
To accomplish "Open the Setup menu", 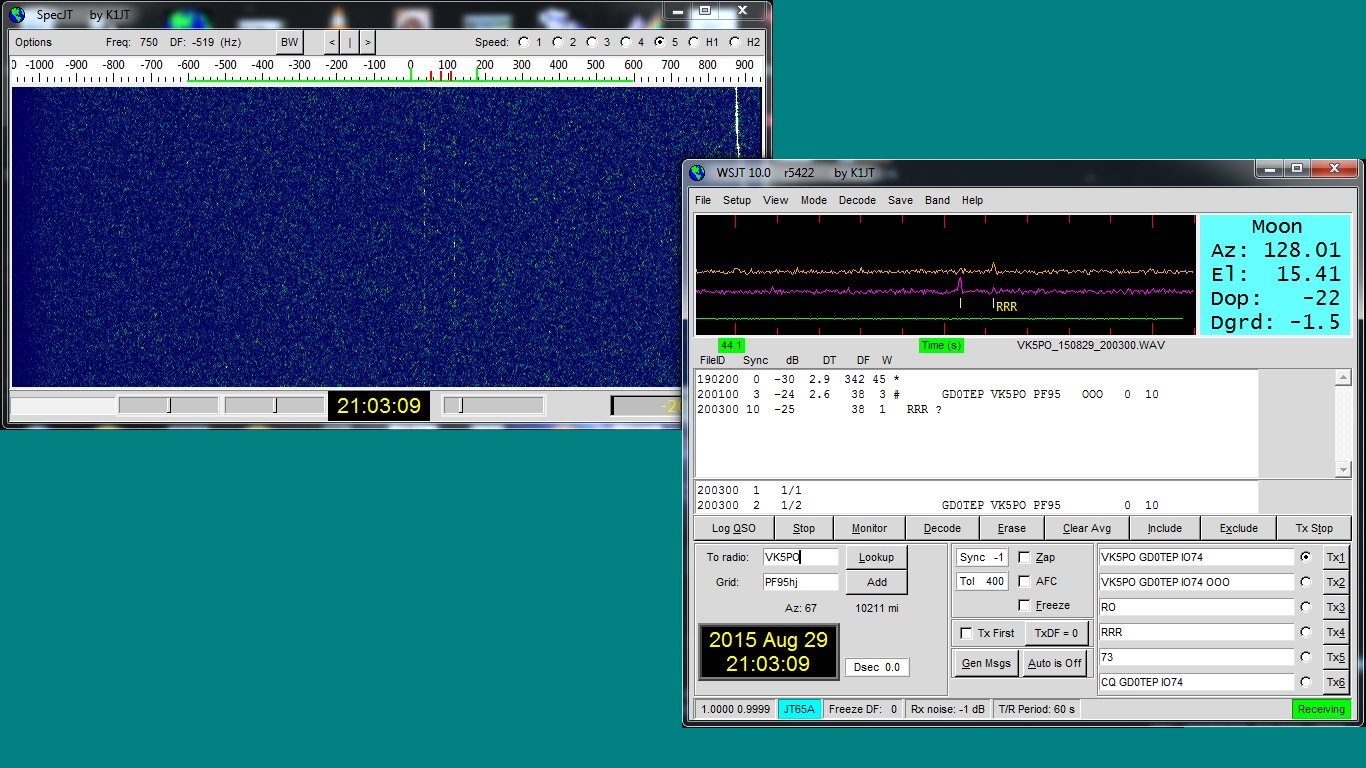I will (x=737, y=200).
